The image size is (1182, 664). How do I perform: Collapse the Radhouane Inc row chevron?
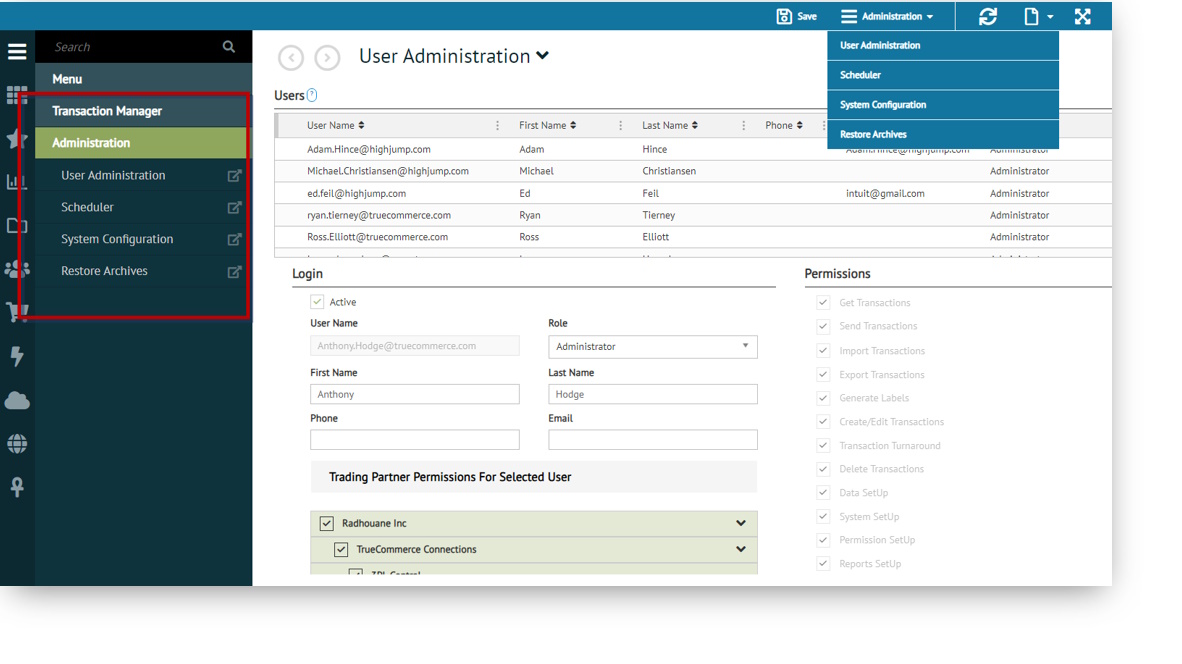740,523
